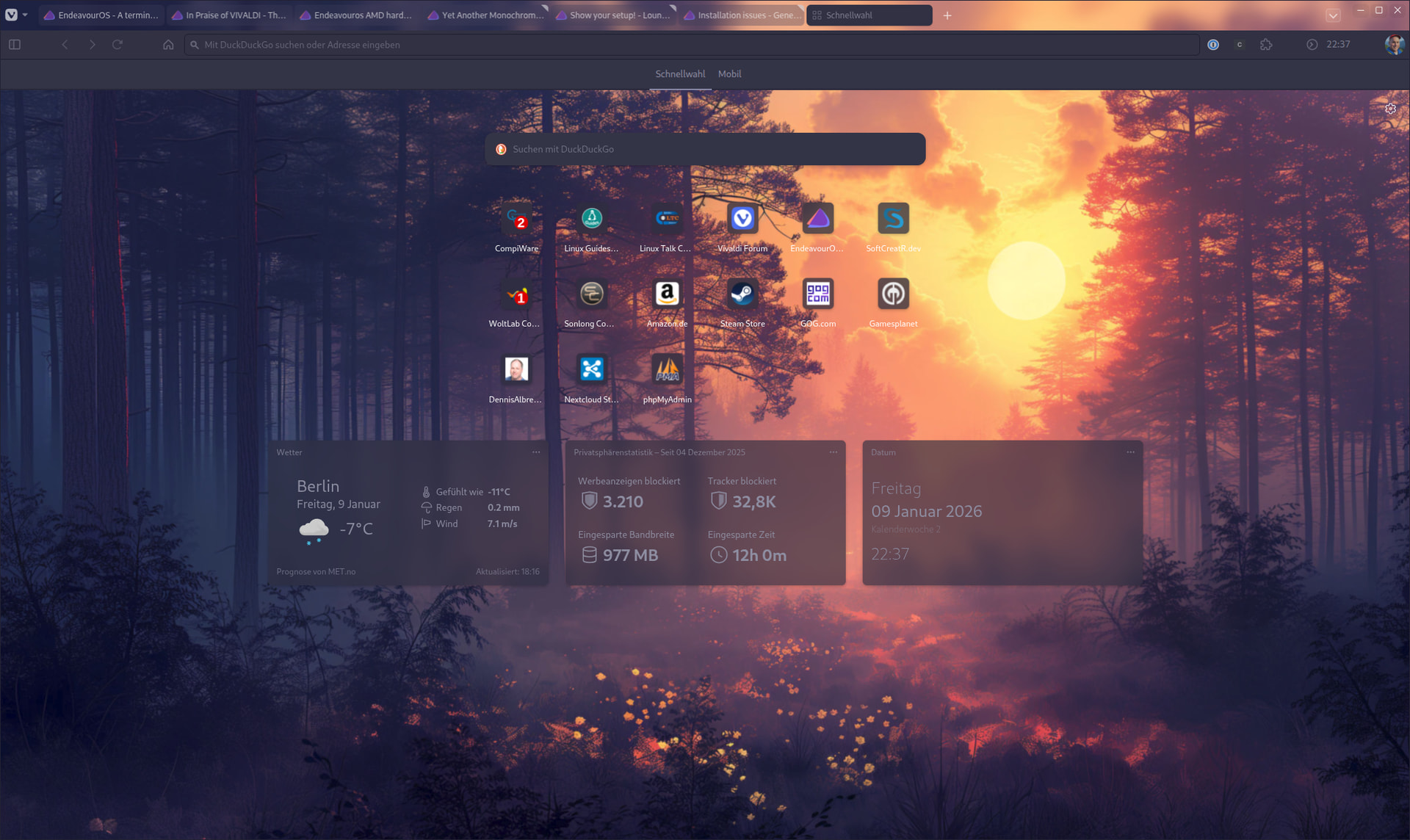Viewport: 1410px width, 840px height.
Task: Open a new tab
Action: [947, 15]
